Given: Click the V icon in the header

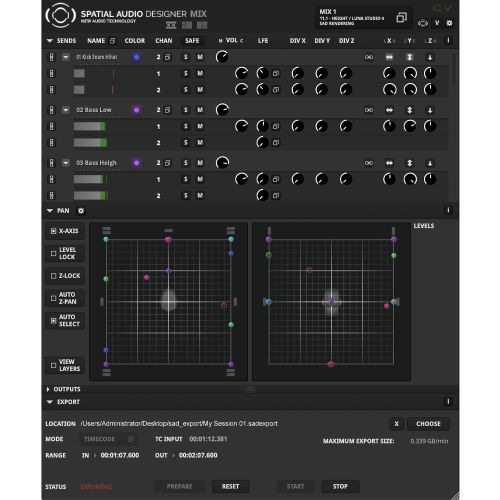Looking at the screenshot, I should [x=437, y=23].
